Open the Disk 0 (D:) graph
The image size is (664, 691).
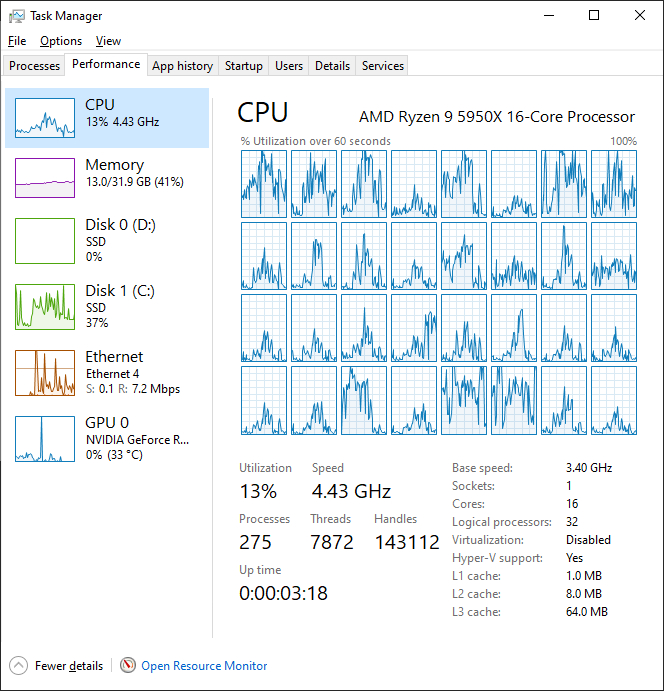point(45,241)
